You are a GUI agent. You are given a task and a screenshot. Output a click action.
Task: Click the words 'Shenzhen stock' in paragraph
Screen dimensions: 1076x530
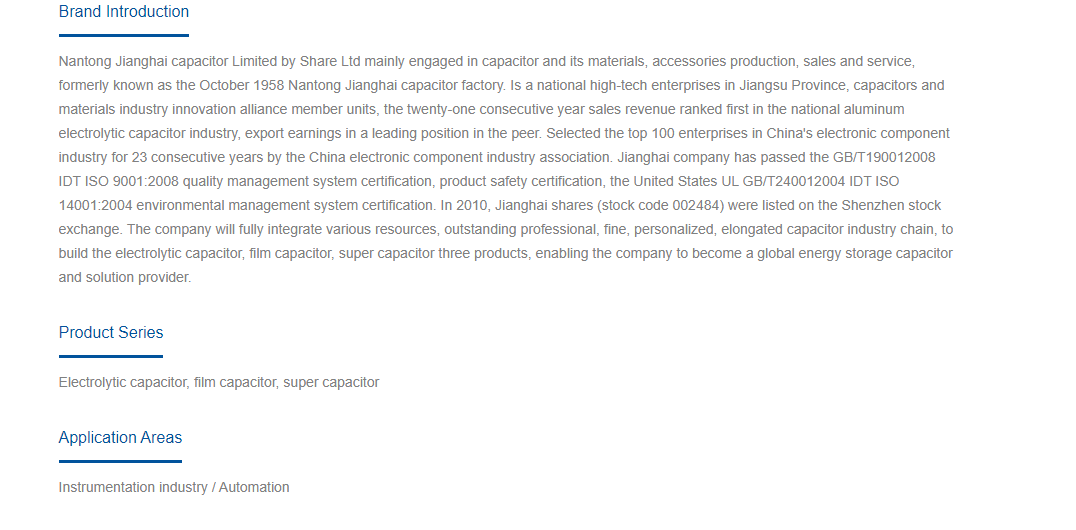tap(898, 205)
